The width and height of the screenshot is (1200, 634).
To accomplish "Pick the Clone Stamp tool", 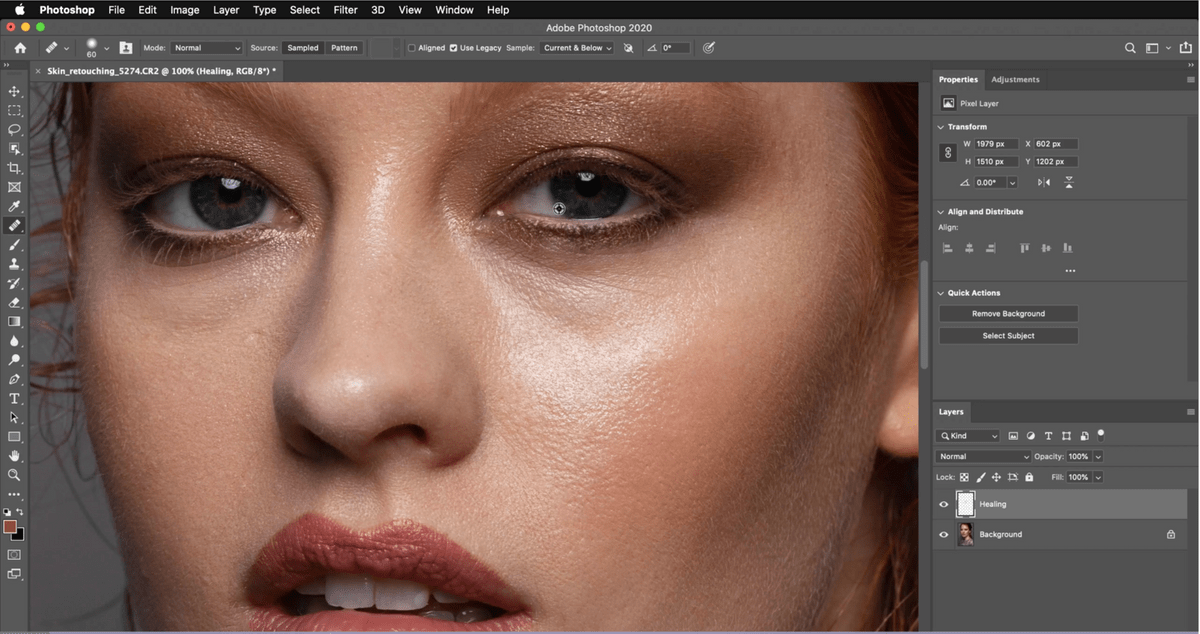I will click(x=14, y=264).
